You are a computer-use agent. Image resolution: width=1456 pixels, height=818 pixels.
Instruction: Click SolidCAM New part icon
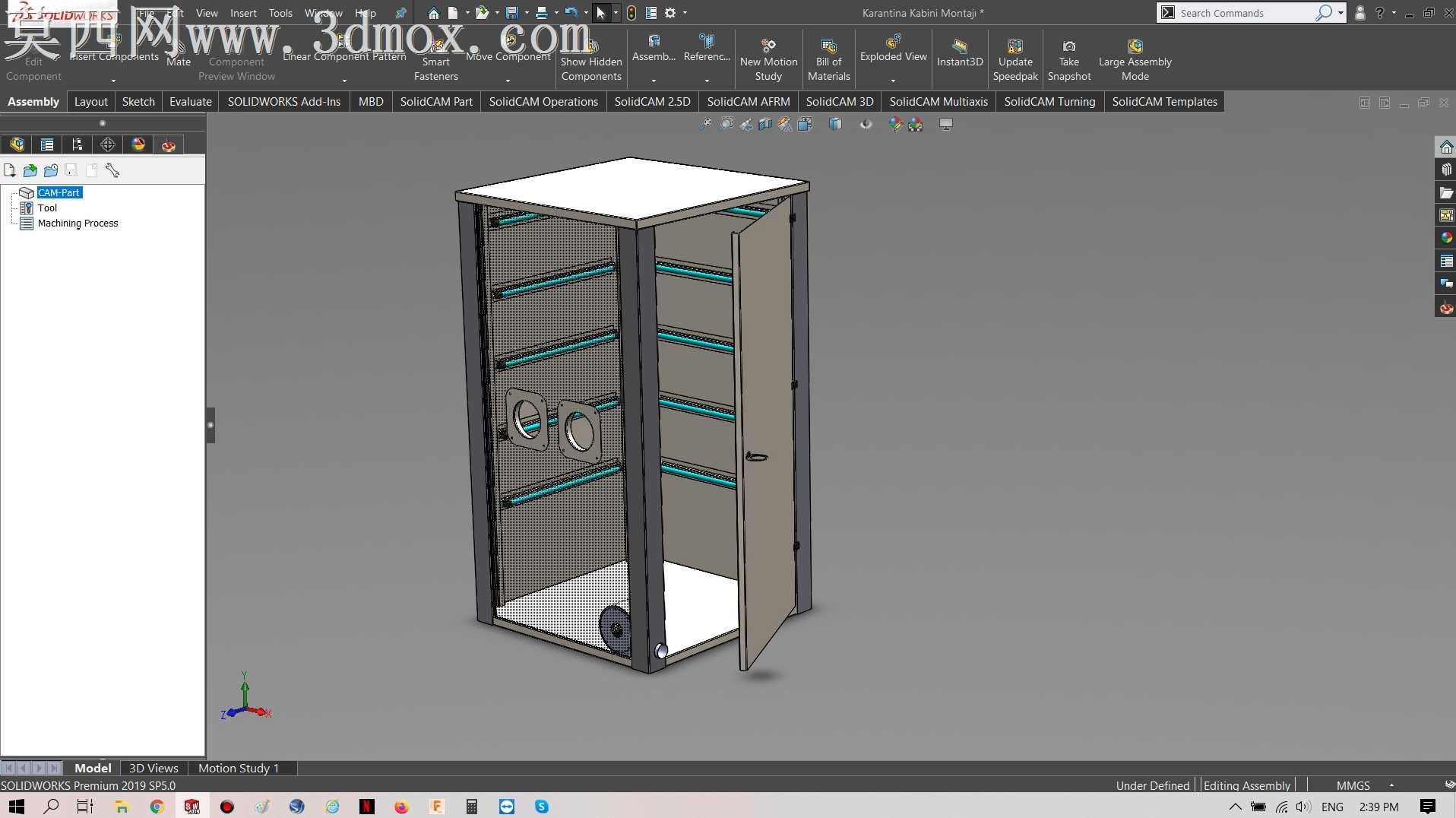[x=10, y=170]
